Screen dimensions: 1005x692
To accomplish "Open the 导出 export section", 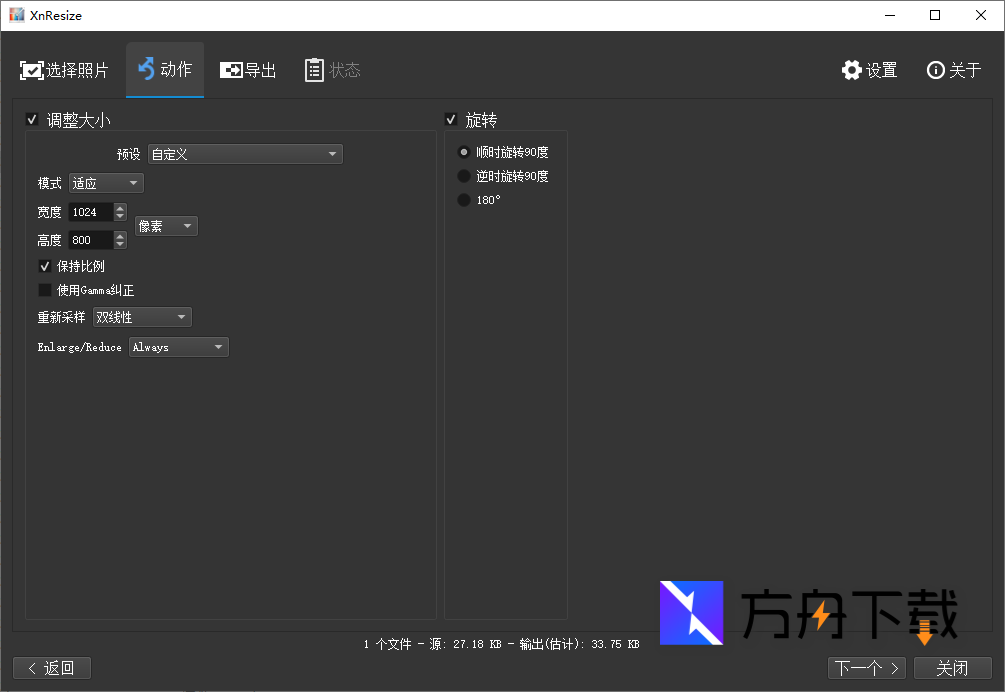I will [x=248, y=70].
